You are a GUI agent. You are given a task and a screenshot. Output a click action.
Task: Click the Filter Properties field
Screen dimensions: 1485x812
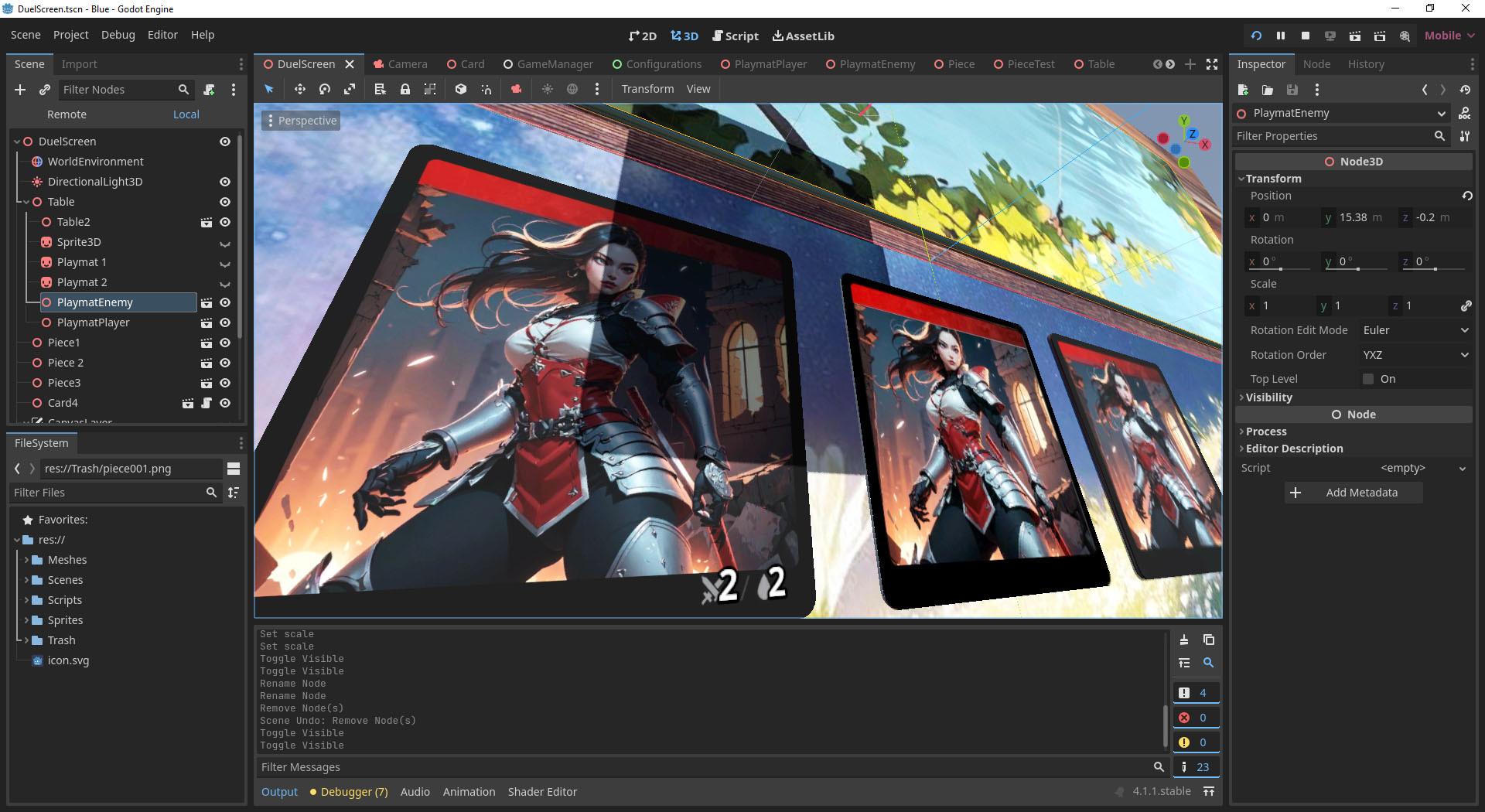(1340, 136)
